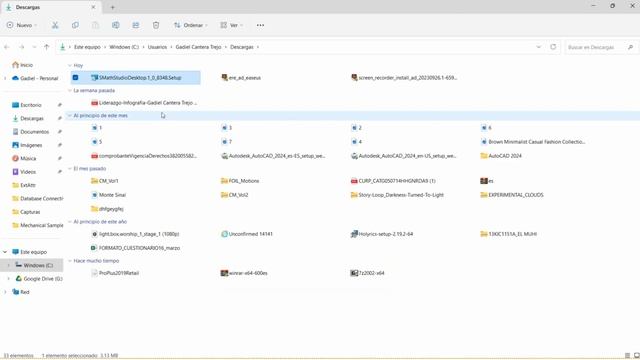Open Documentos in navigation pane
640x360 pixels.
coord(31,132)
